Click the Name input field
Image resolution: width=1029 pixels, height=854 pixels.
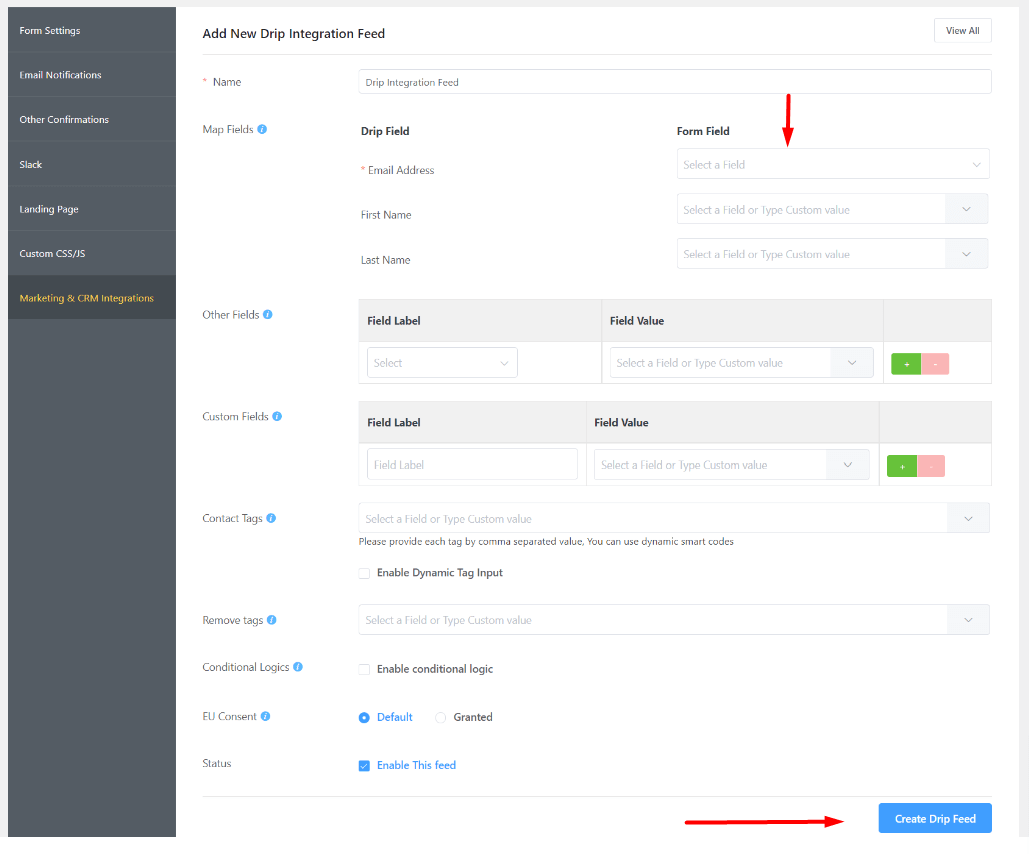pos(675,82)
